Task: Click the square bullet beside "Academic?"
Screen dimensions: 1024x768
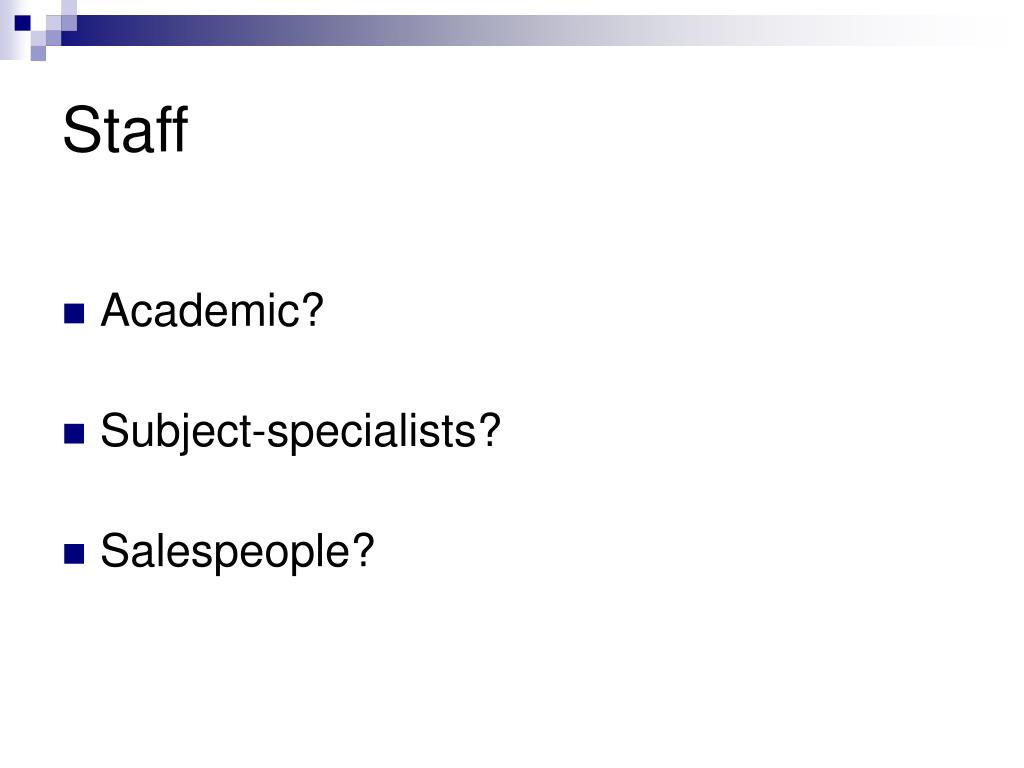Action: coord(74,313)
